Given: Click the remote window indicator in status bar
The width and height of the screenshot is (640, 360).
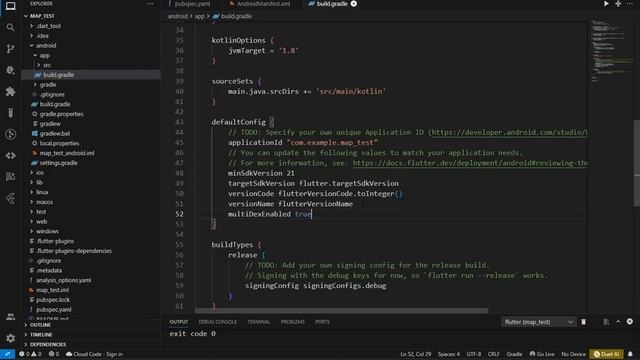Looking at the screenshot, I should point(7,354).
